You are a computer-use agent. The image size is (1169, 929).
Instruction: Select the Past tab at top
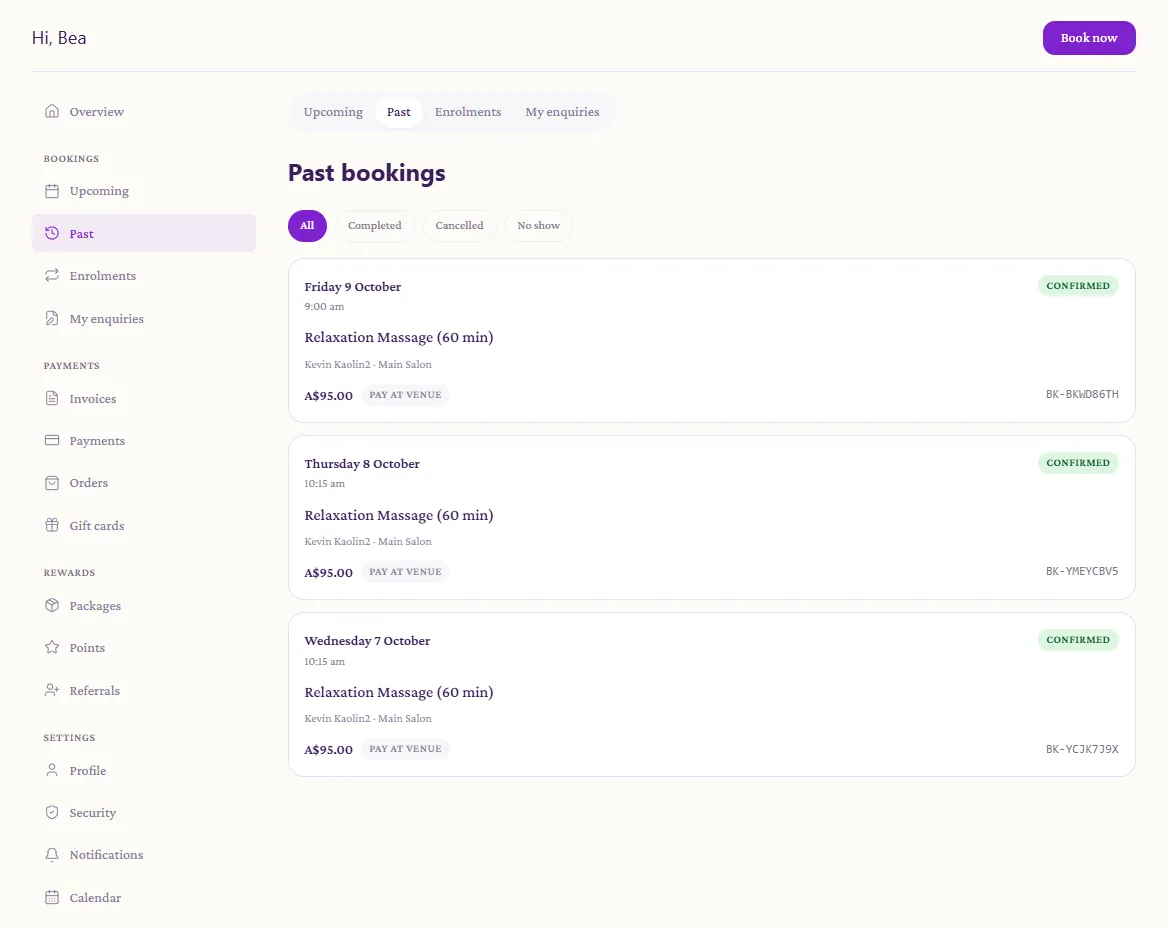399,112
